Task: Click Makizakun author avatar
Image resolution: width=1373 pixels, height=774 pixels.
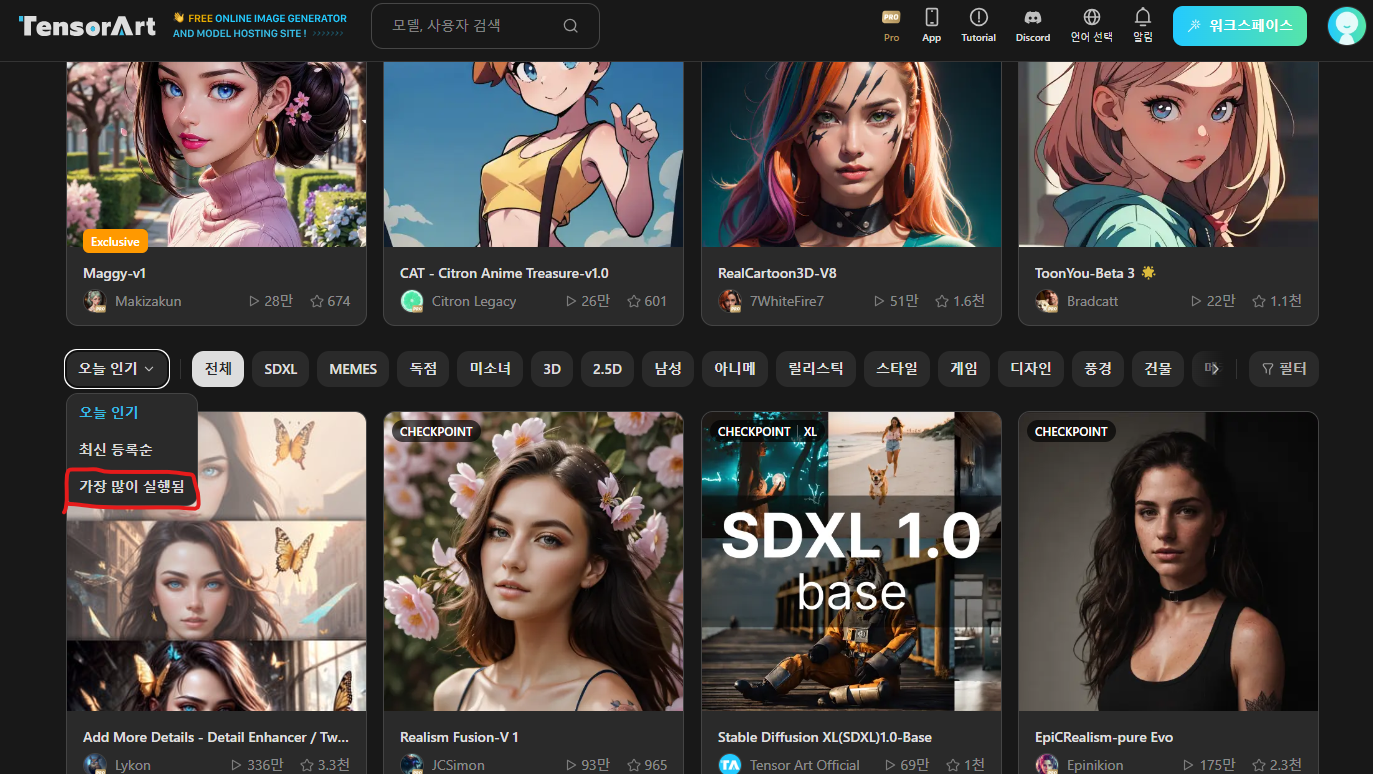Action: tap(95, 301)
